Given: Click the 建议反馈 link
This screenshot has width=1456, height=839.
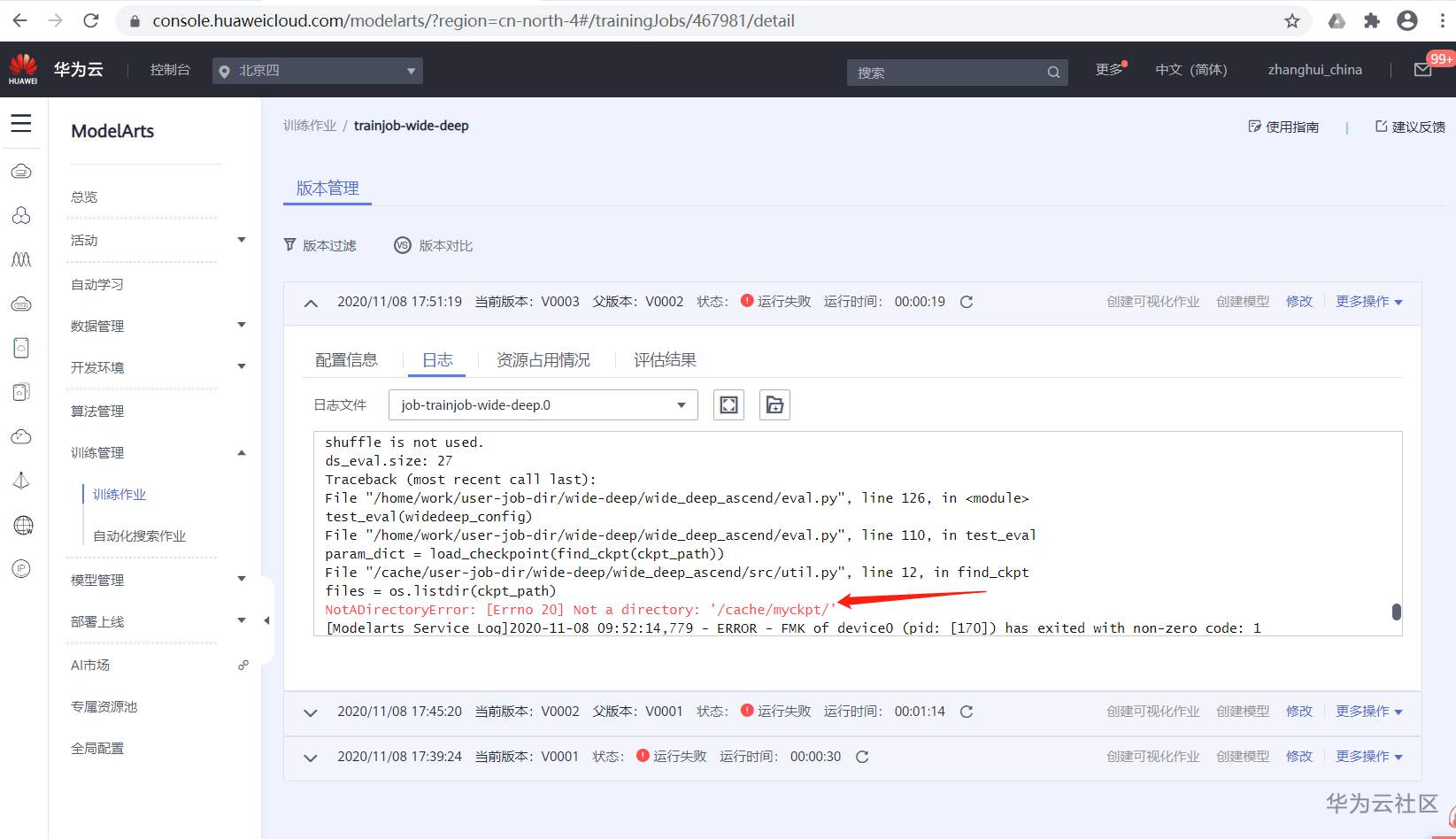Looking at the screenshot, I should pyautogui.click(x=1410, y=127).
